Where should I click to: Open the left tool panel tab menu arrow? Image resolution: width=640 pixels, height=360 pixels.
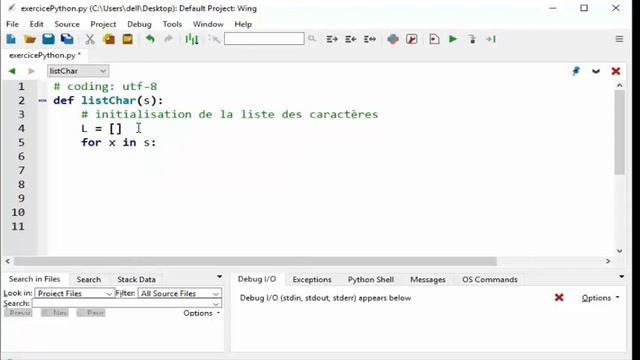tap(220, 277)
